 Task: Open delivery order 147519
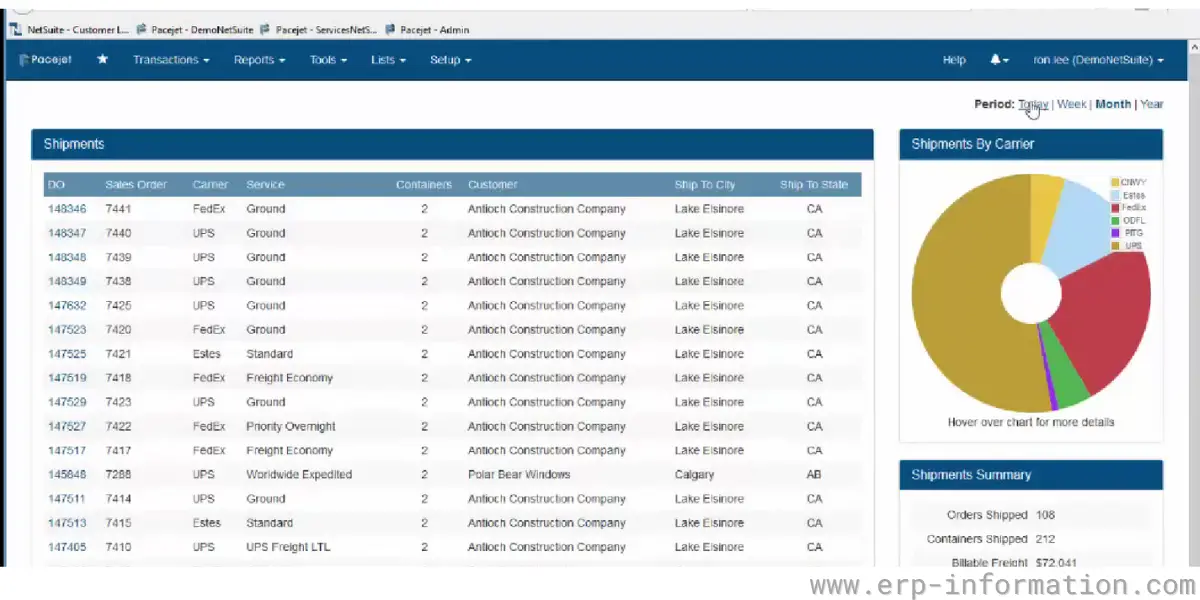[67, 378]
